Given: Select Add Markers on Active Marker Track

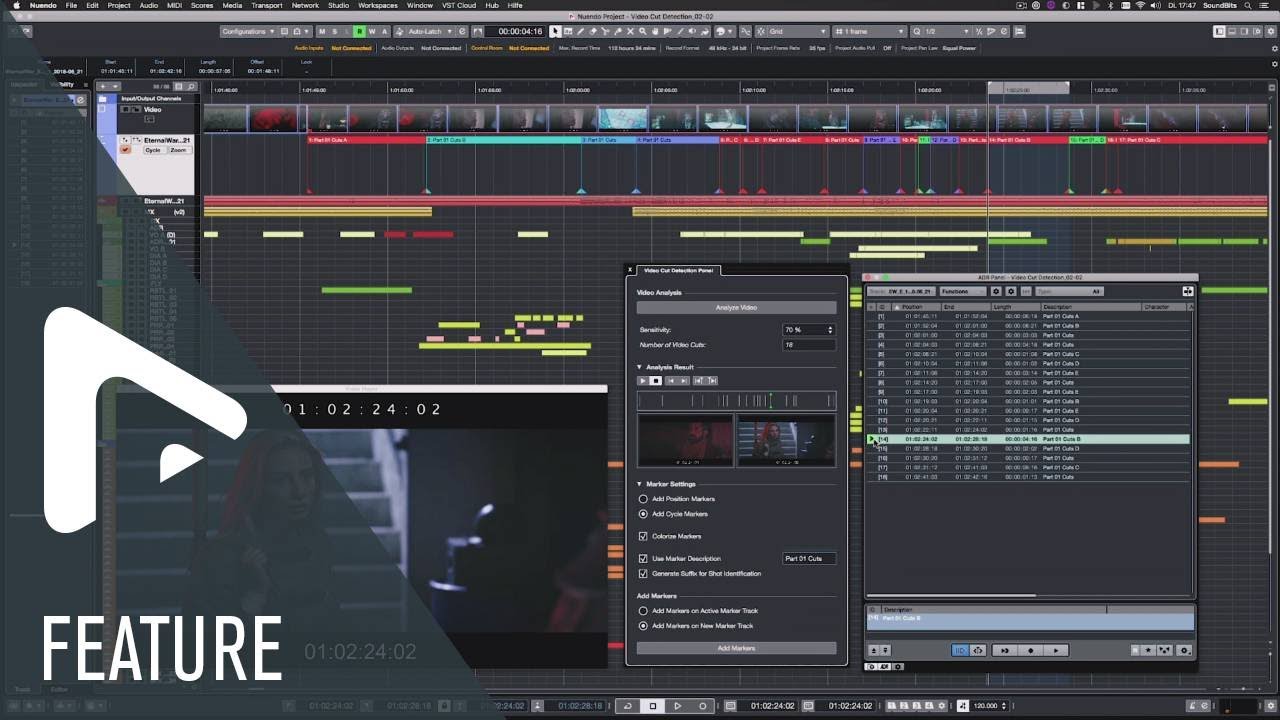Looking at the screenshot, I should [643, 610].
